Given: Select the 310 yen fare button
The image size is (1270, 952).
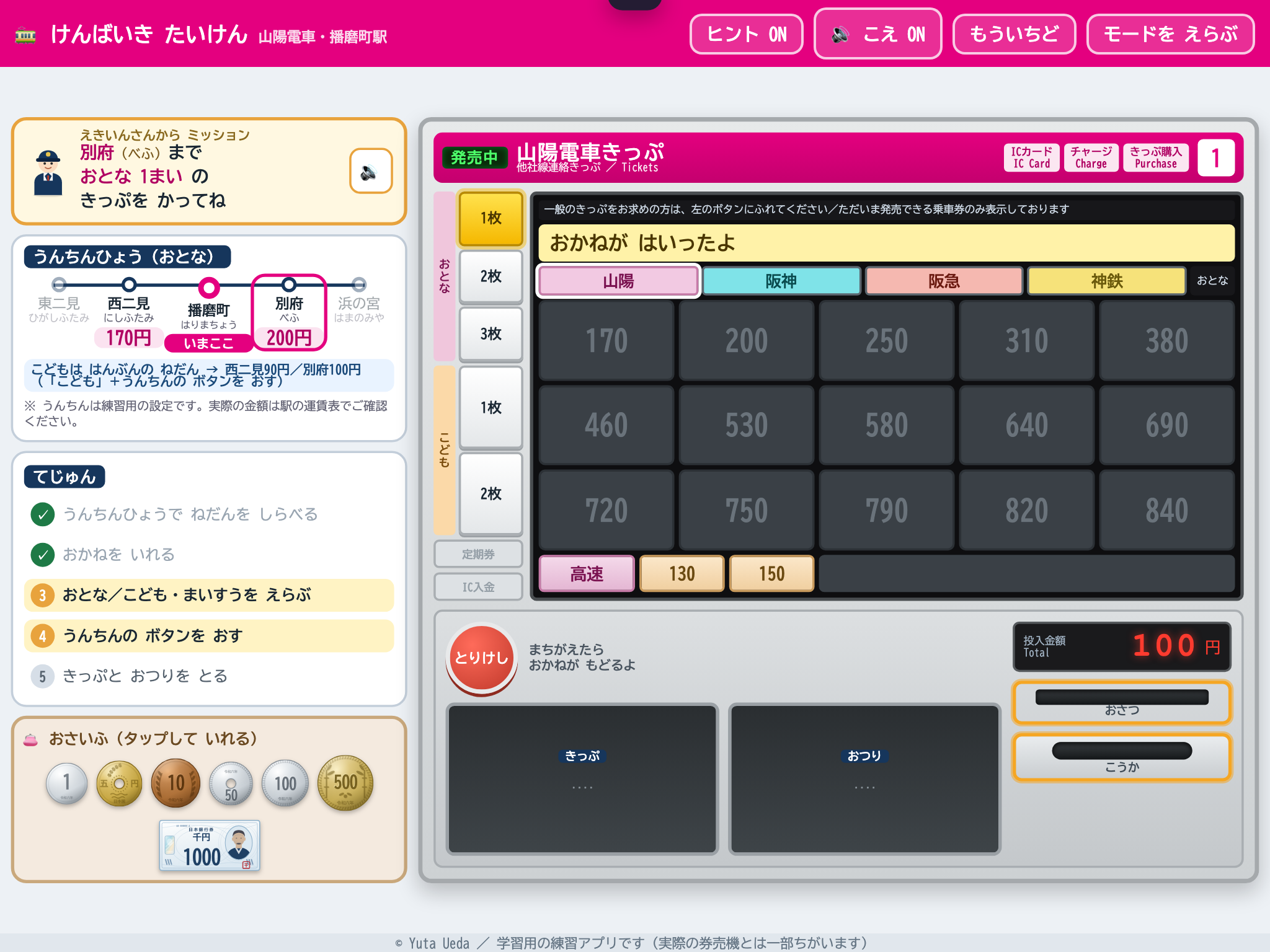Looking at the screenshot, I should 1027,341.
